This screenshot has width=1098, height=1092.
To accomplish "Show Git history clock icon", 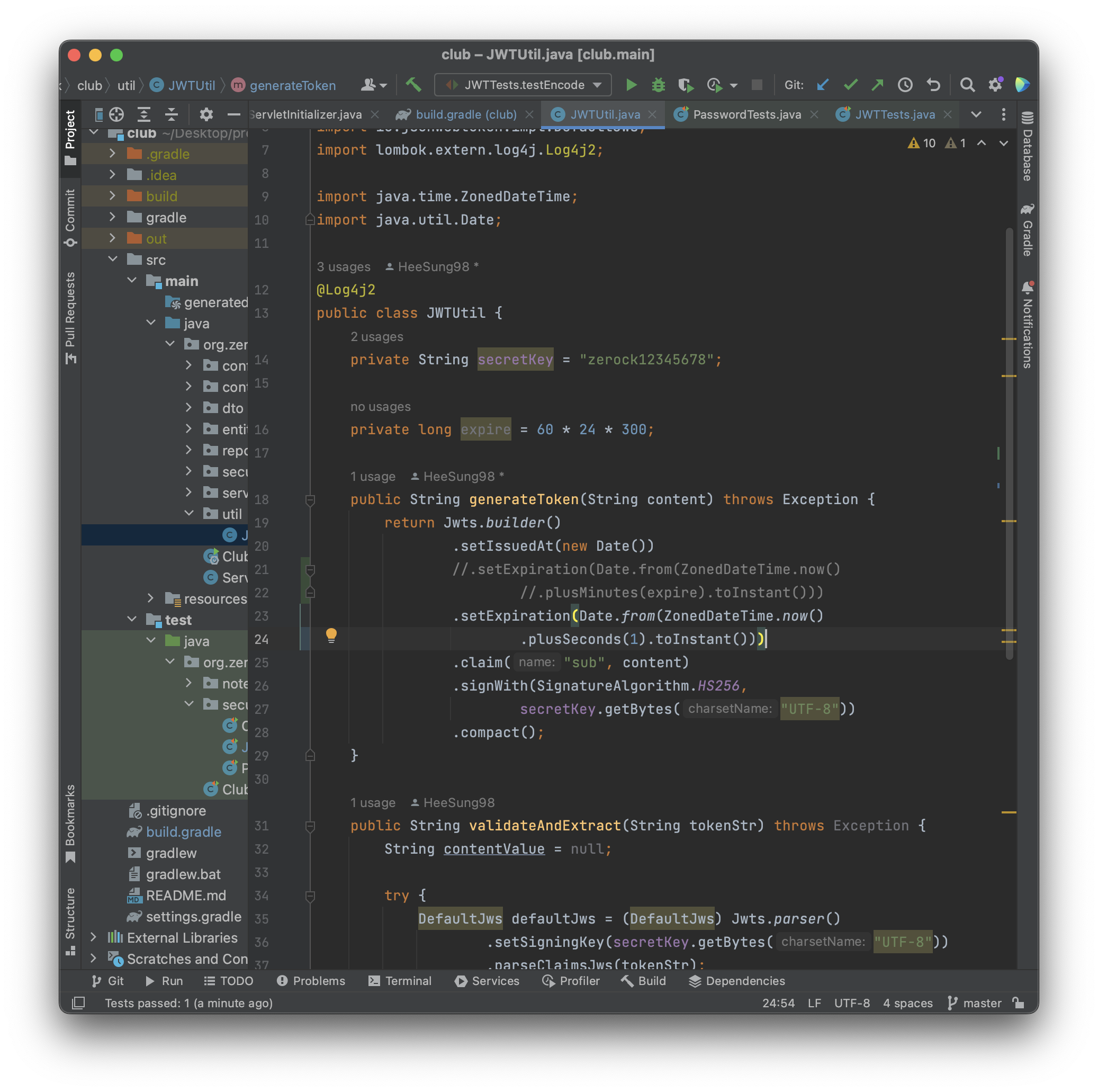I will point(905,85).
